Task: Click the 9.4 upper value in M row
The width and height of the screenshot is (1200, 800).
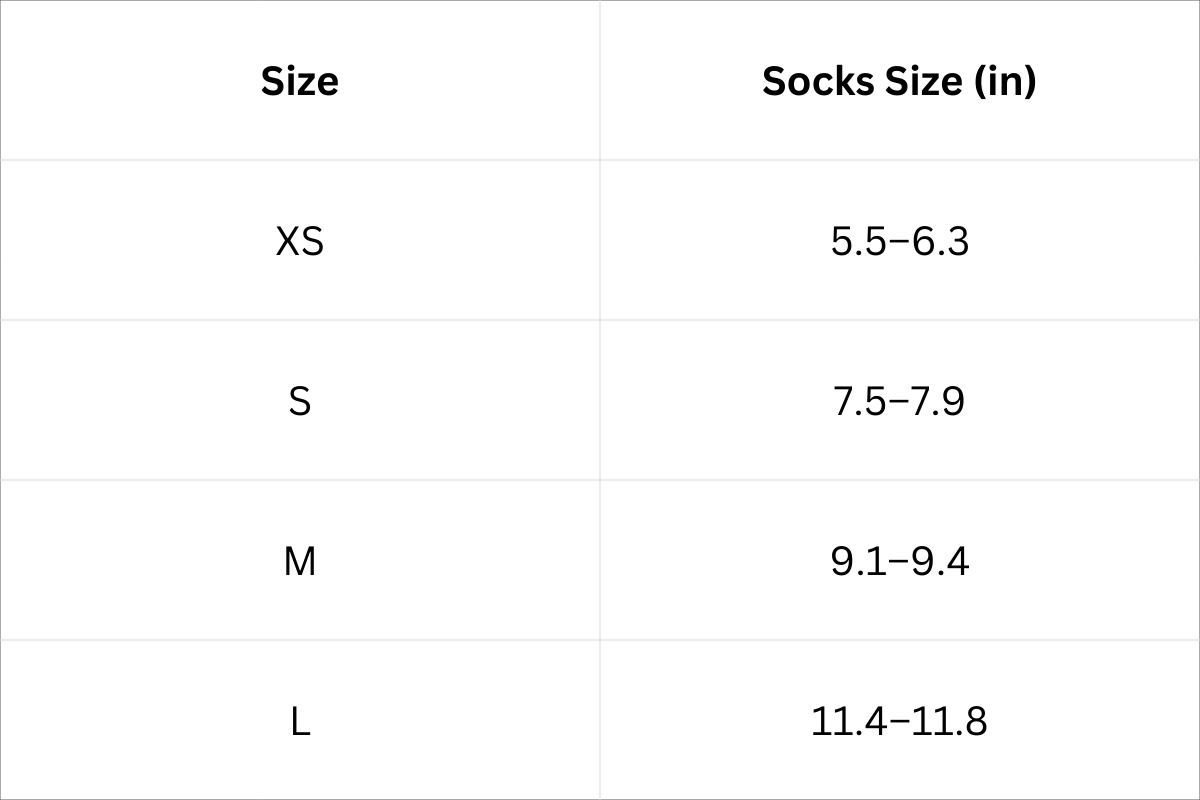Action: click(941, 561)
